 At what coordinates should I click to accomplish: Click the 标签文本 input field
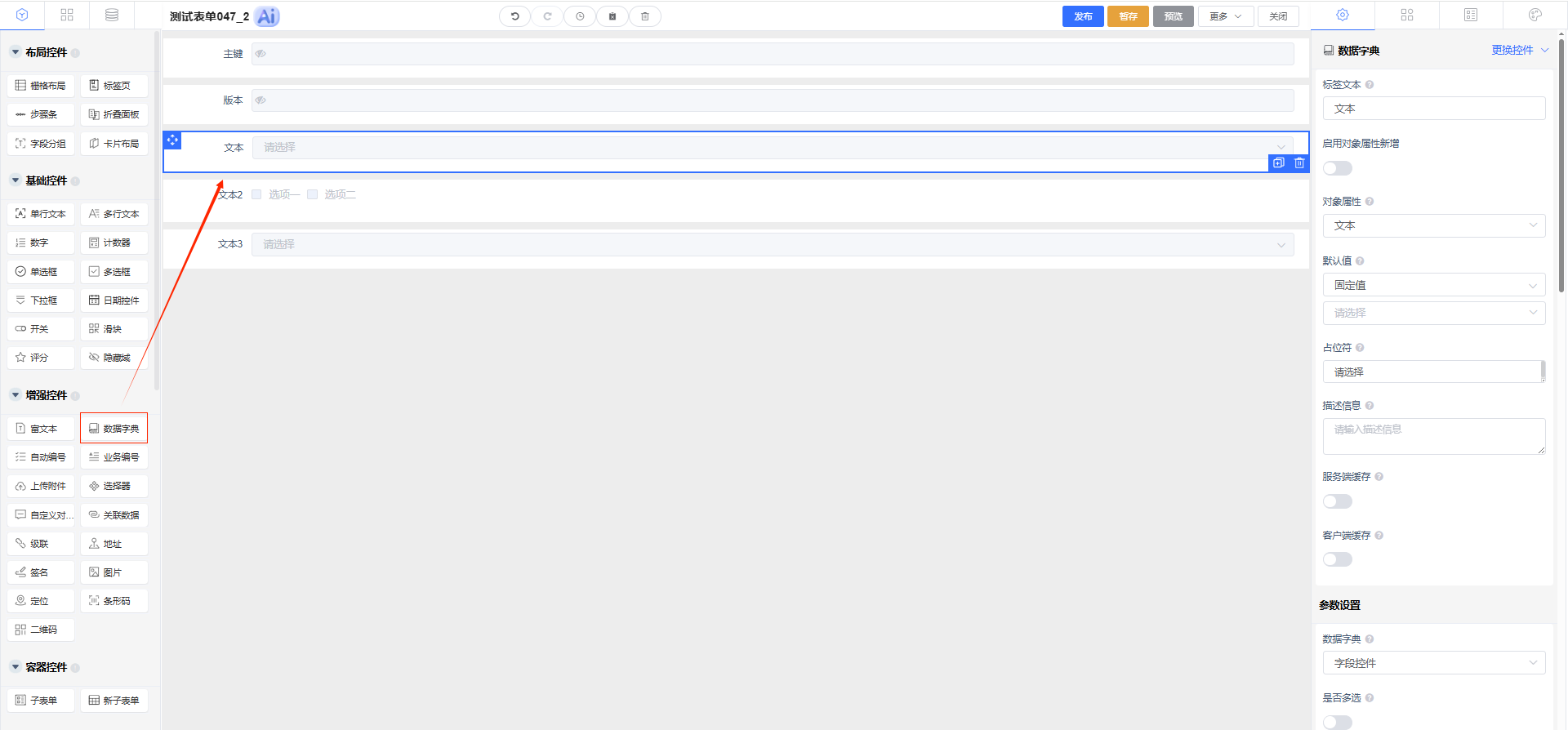click(x=1433, y=109)
